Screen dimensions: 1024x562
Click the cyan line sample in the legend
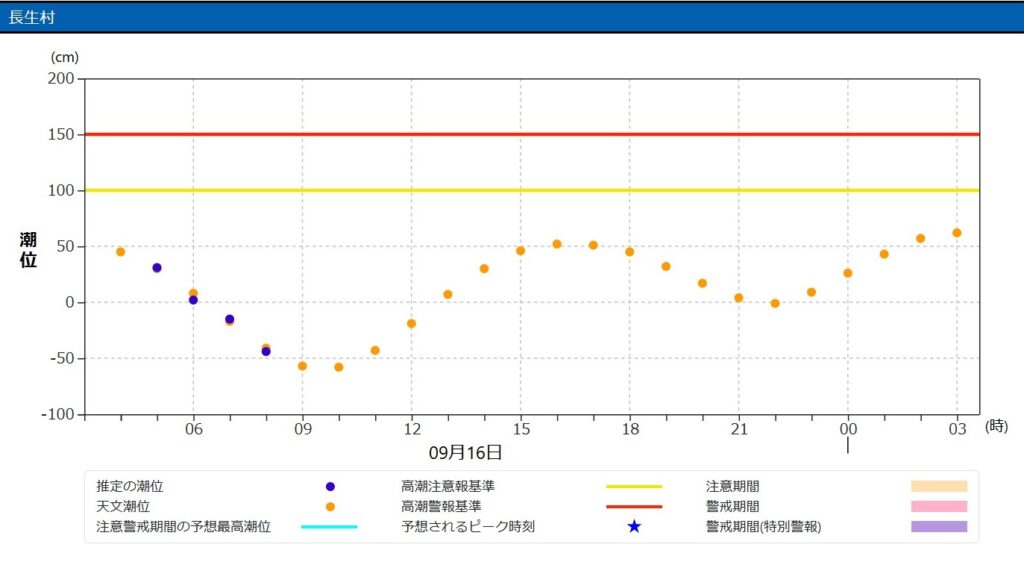click(x=329, y=527)
